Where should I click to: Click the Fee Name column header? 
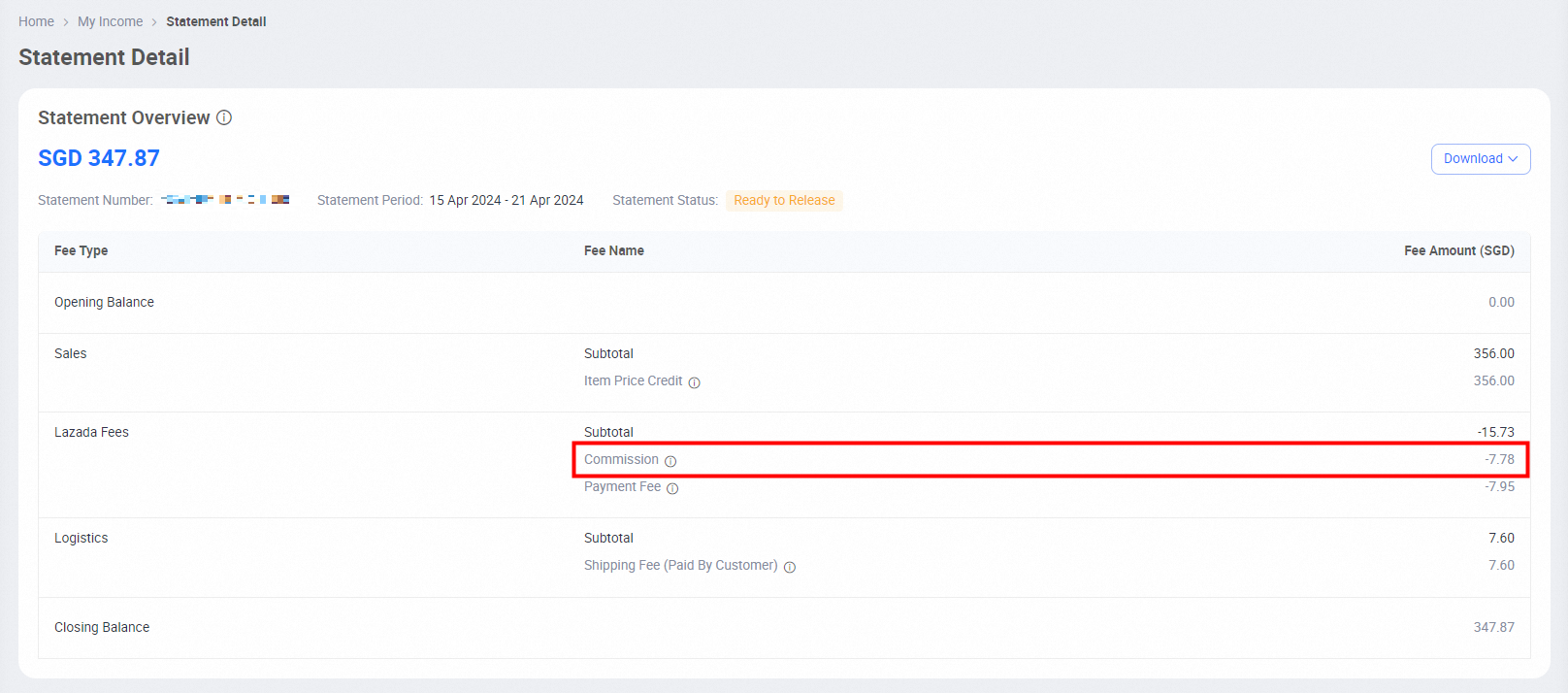613,250
